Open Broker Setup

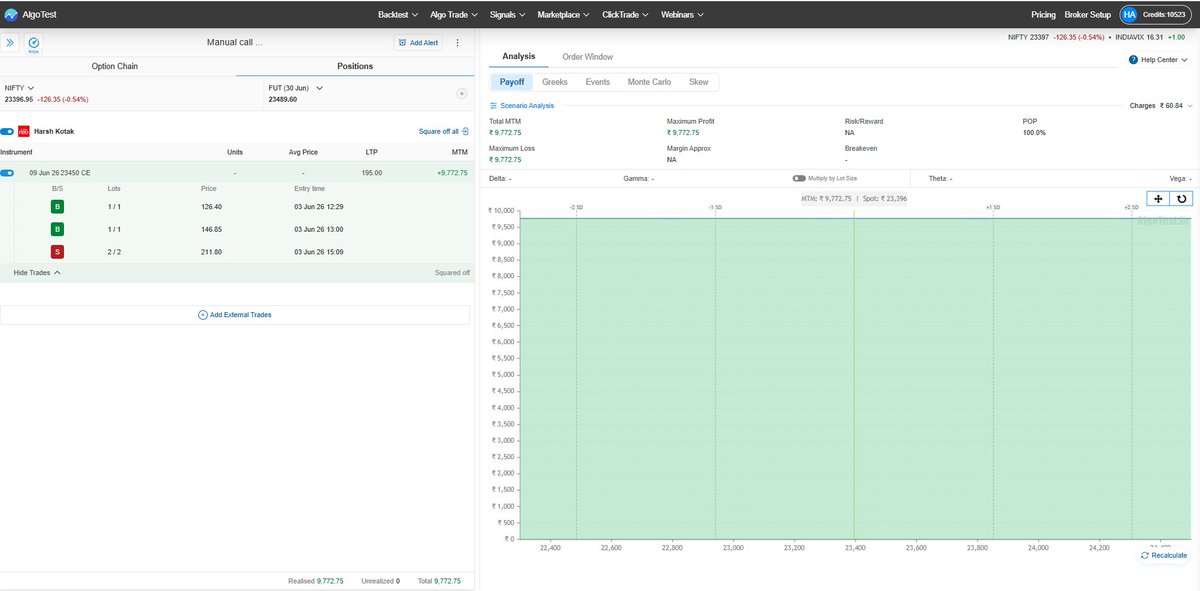coord(1087,15)
